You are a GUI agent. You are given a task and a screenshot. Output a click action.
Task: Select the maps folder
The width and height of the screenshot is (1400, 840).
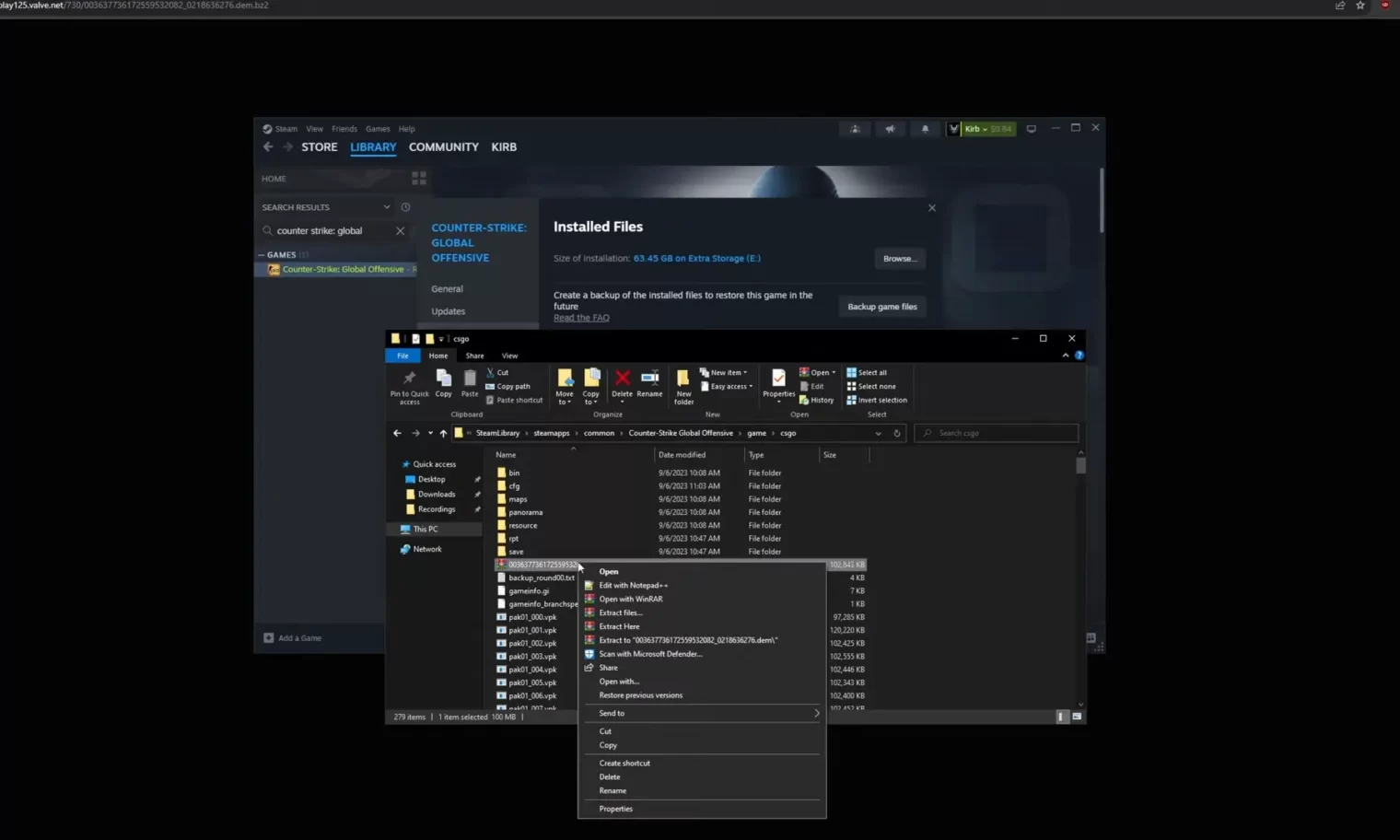(x=518, y=499)
